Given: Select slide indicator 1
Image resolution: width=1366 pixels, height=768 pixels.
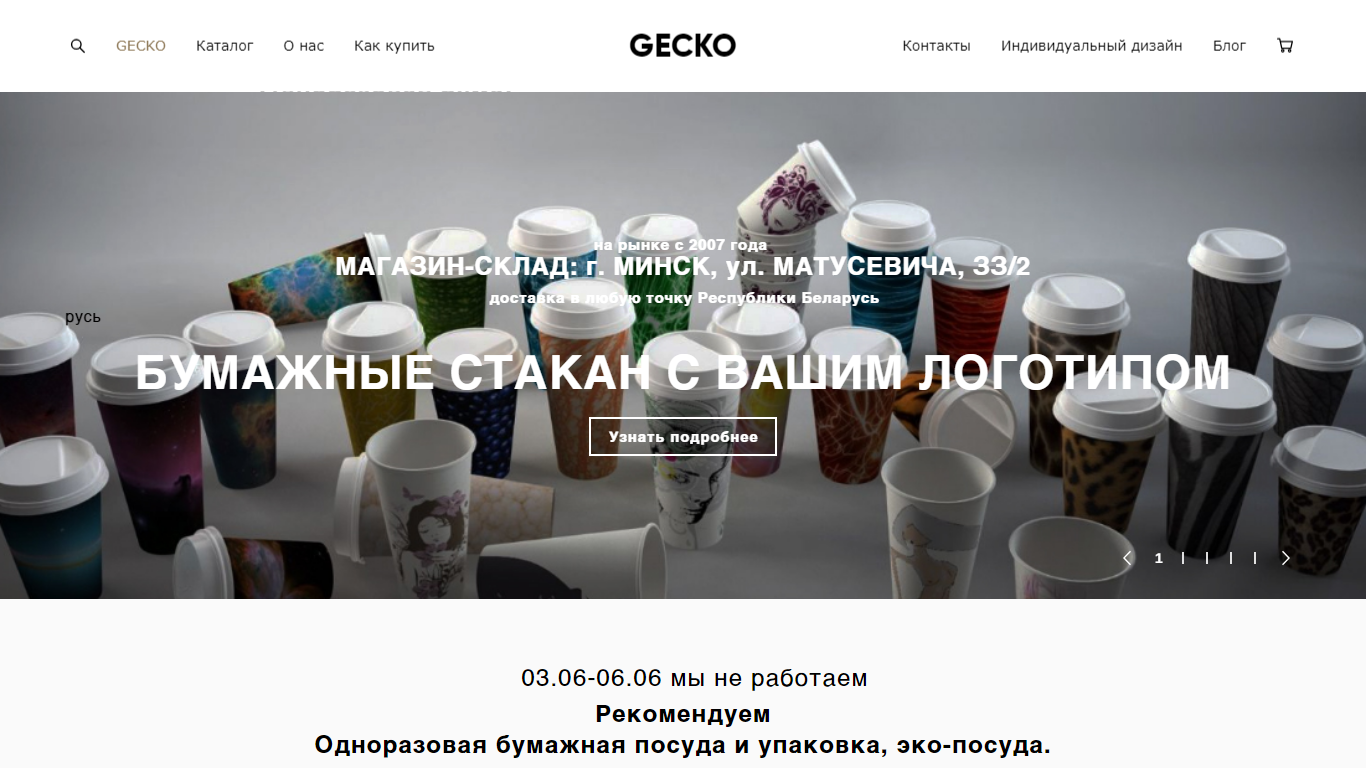Looking at the screenshot, I should tap(1159, 558).
